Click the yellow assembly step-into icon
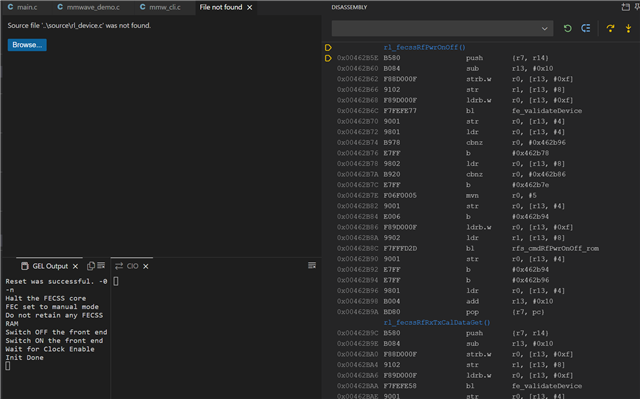The height and width of the screenshot is (399, 640). 628,28
